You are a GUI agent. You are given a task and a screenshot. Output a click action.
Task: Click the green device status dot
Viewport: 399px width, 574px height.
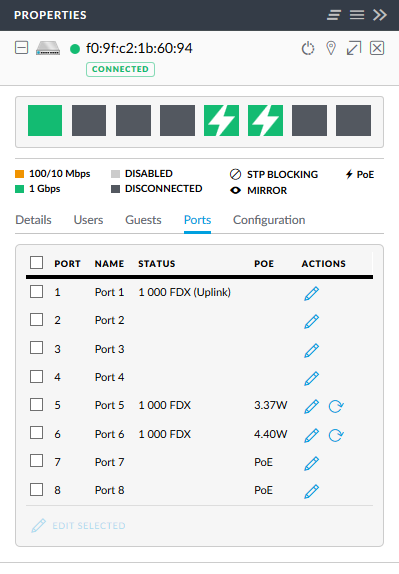(75, 49)
